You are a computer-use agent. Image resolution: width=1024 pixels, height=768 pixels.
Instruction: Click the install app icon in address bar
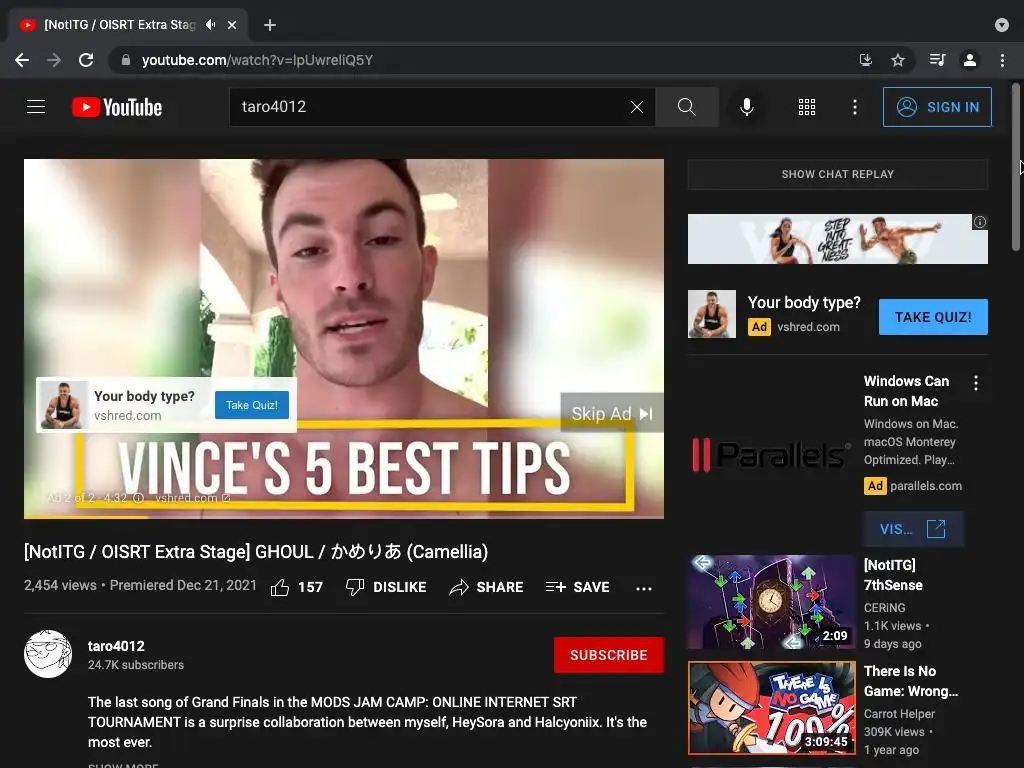click(x=866, y=60)
